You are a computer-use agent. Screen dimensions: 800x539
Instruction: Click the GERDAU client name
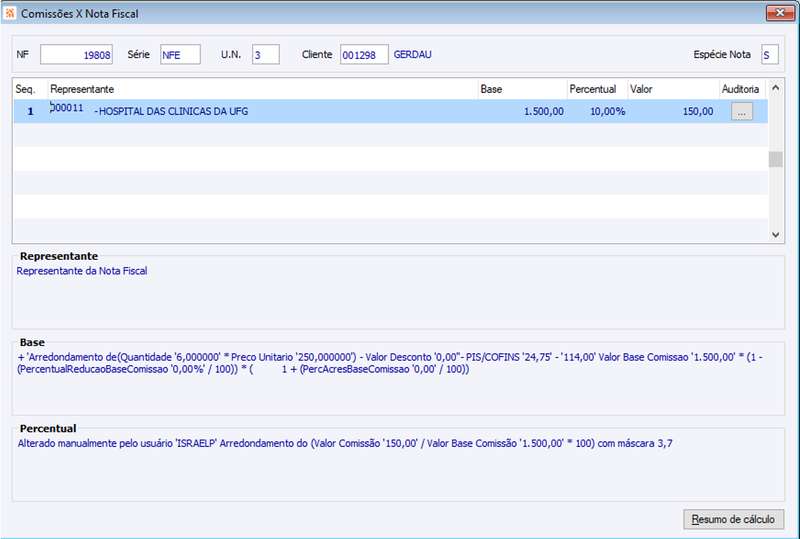tap(412, 55)
